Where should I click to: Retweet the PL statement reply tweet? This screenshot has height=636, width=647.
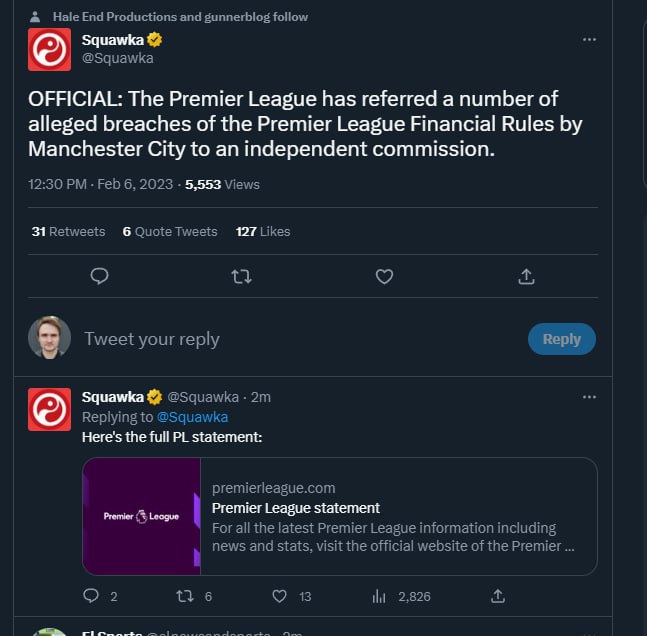(184, 596)
